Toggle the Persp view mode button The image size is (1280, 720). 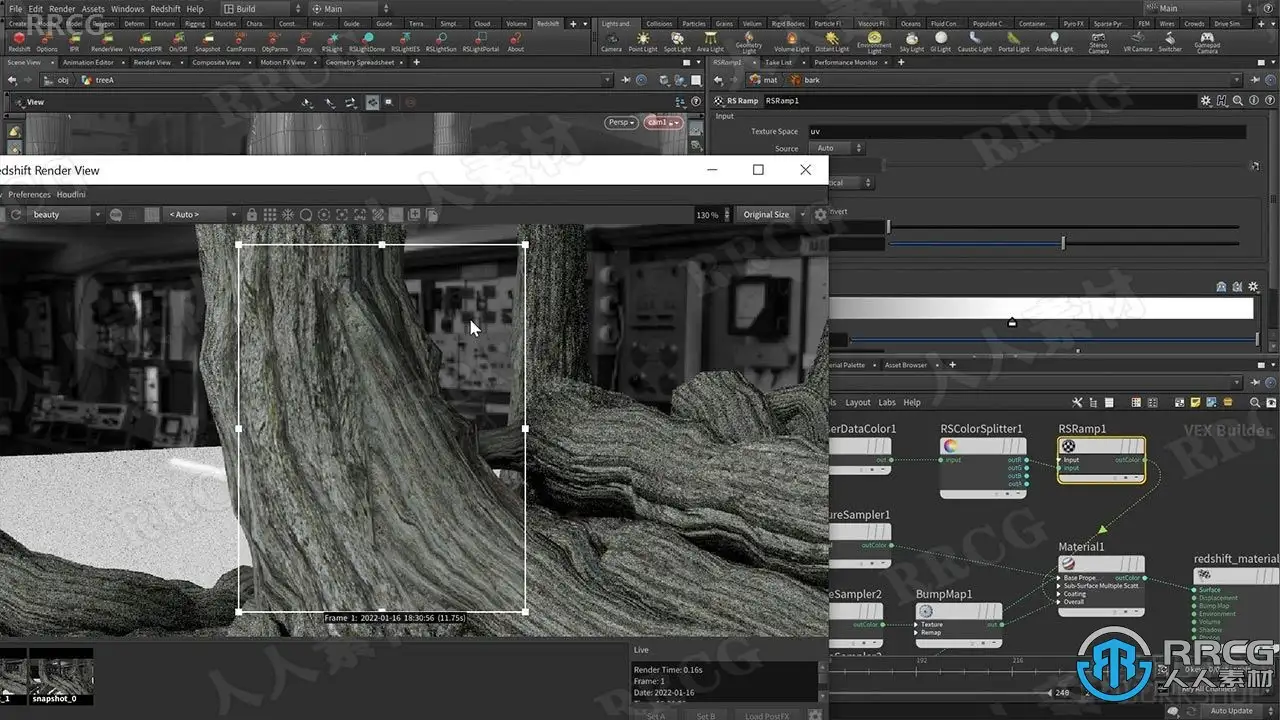(x=620, y=122)
